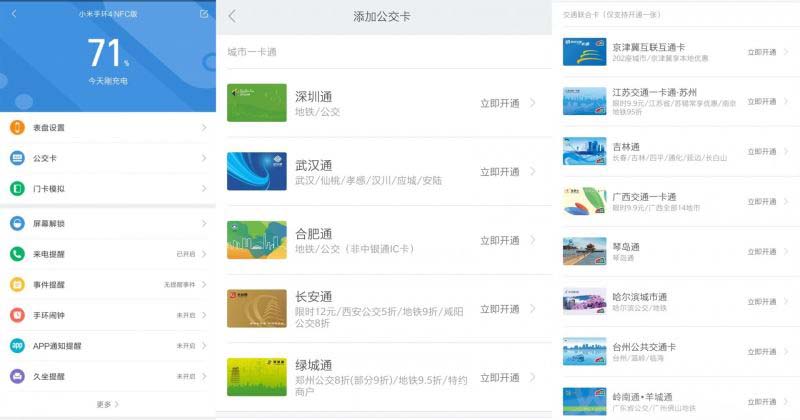Tap 立即开通 for 深圳通
Image resolution: width=800 pixels, height=420 pixels.
click(x=499, y=103)
